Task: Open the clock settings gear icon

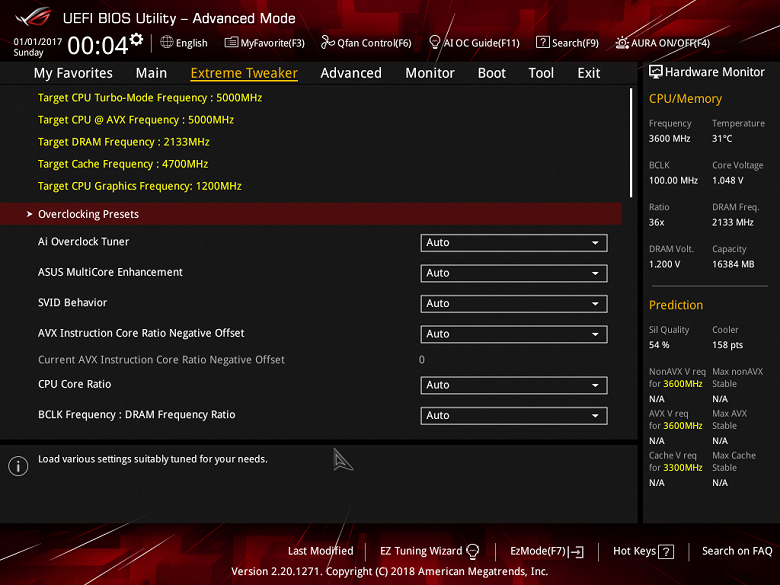Action: click(136, 39)
